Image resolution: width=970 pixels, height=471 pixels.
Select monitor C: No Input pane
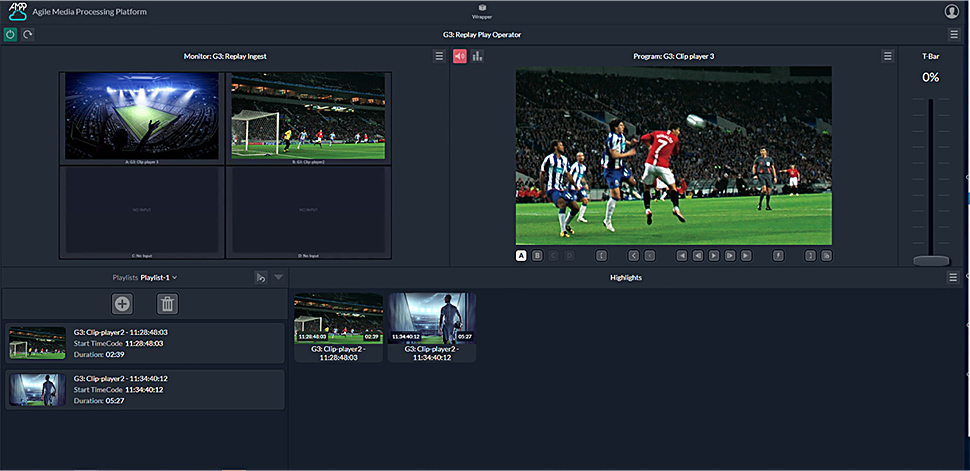click(142, 210)
